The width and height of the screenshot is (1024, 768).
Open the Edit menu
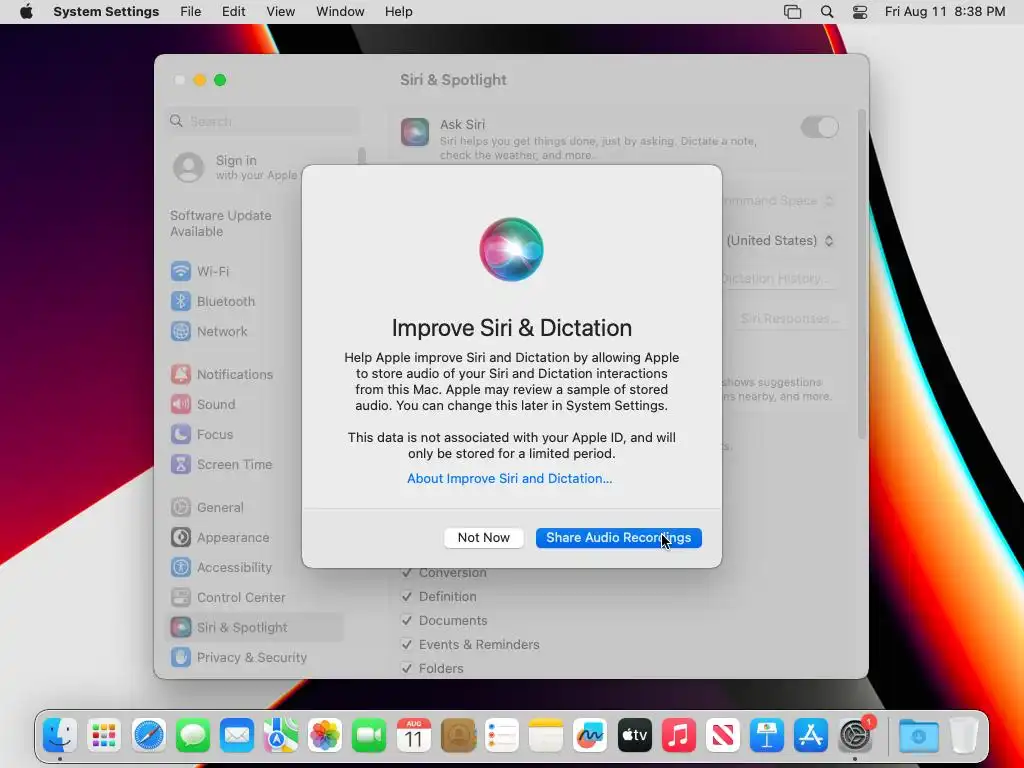234,12
